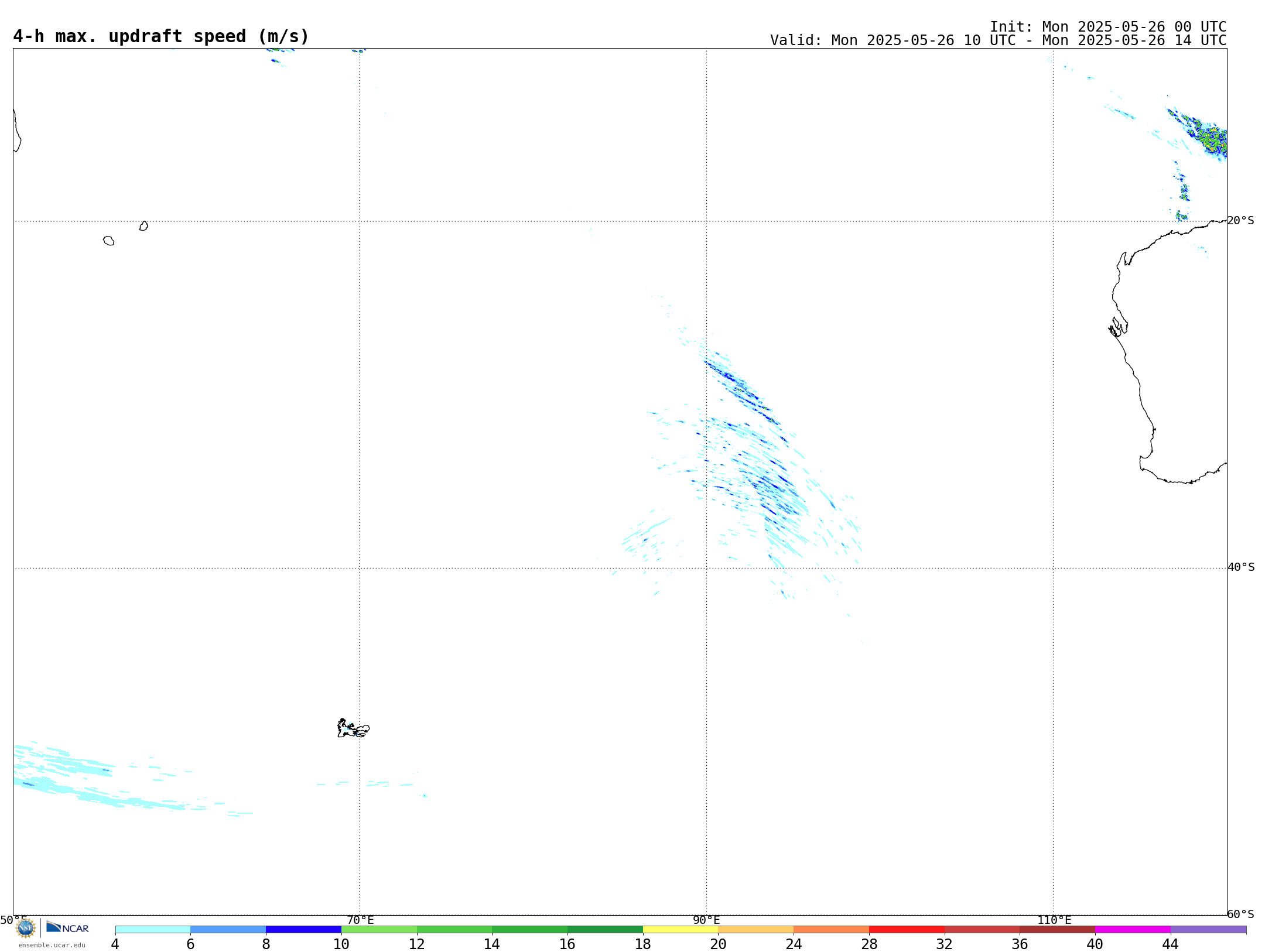This screenshot has height=952, width=1265.
Task: Click the colorbar tick label 40
Action: point(1095,944)
